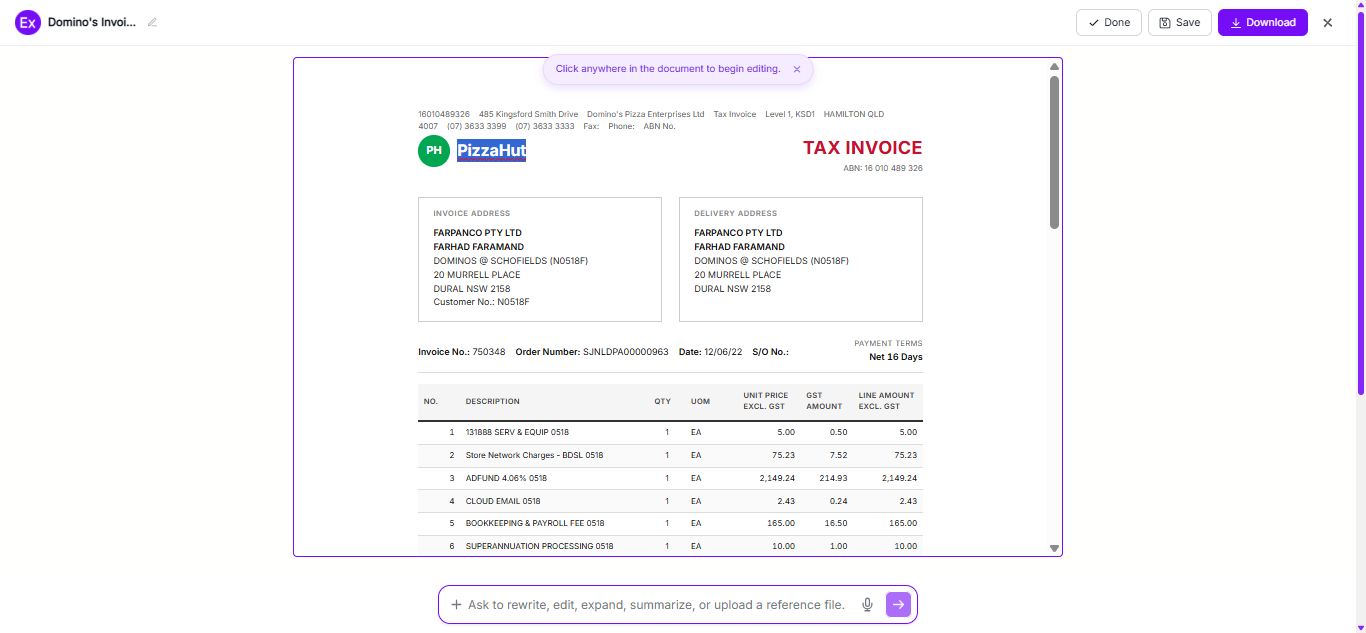Click the 'S/O No.:' label

pyautogui.click(x=770, y=352)
